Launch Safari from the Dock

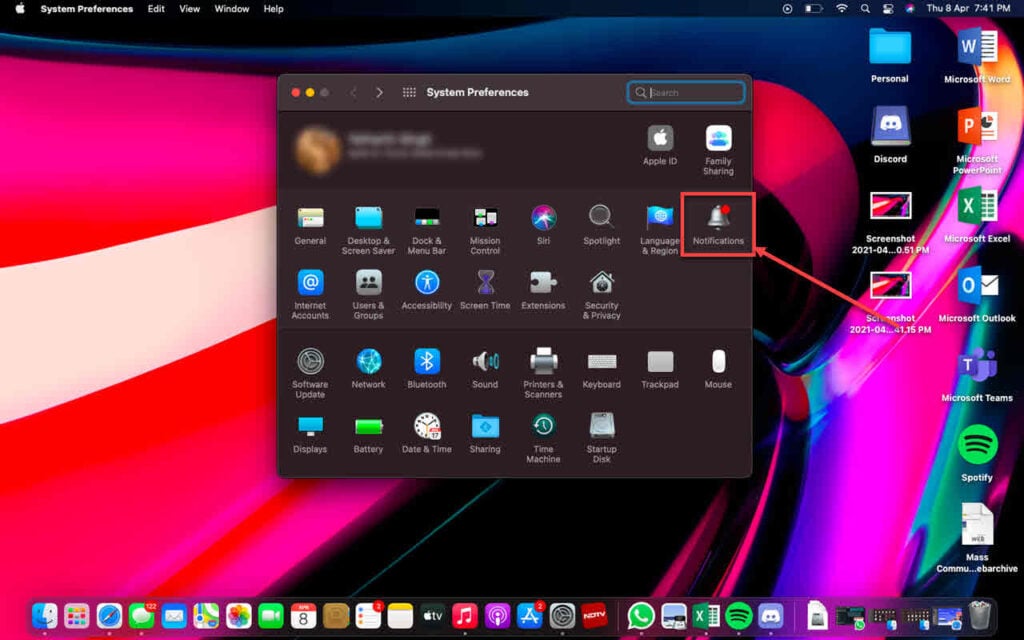(x=109, y=616)
